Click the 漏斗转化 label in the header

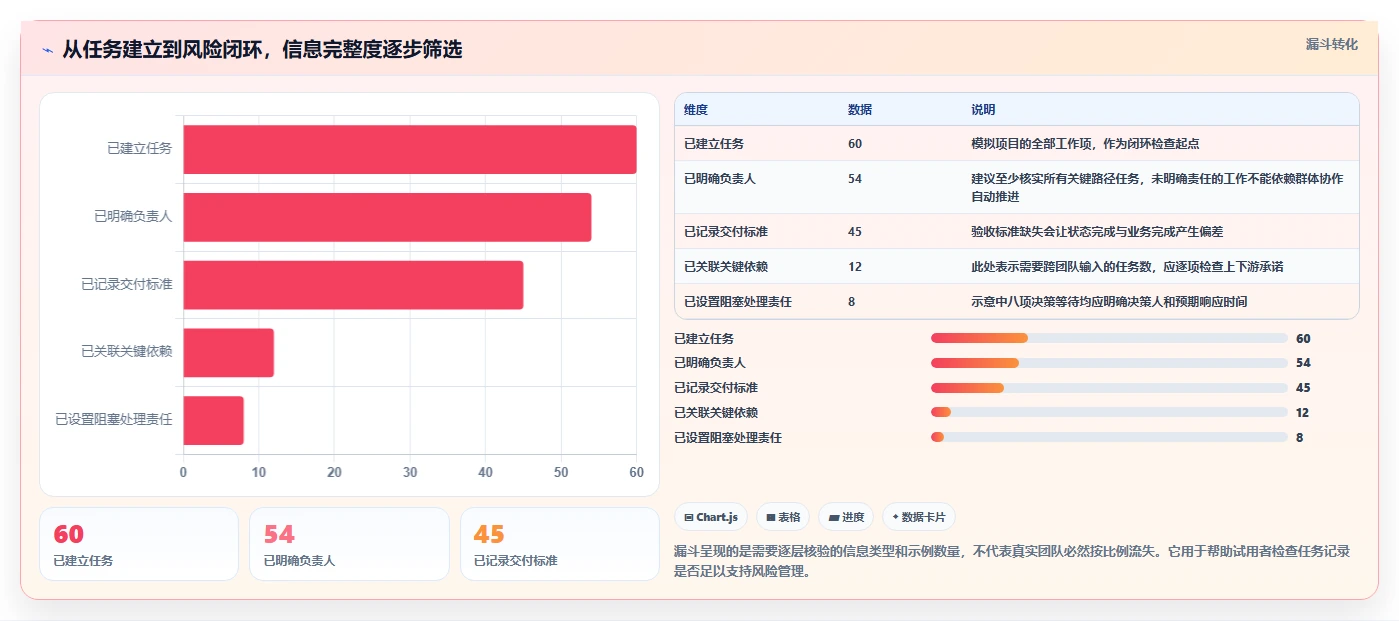[x=1331, y=44]
